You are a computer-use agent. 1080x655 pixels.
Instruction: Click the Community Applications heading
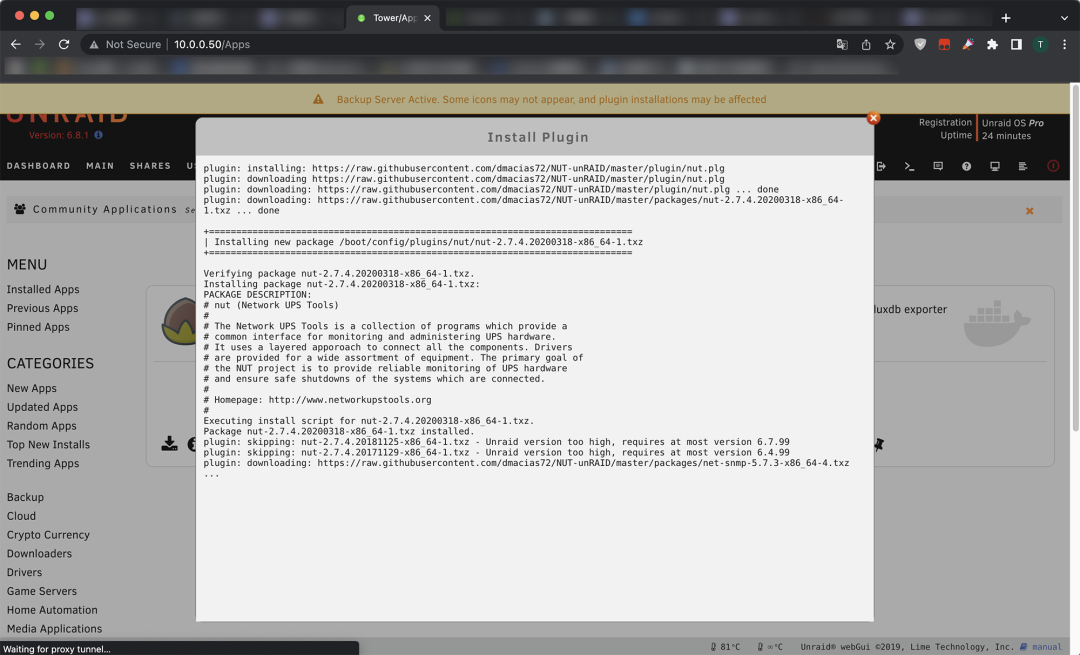105,209
